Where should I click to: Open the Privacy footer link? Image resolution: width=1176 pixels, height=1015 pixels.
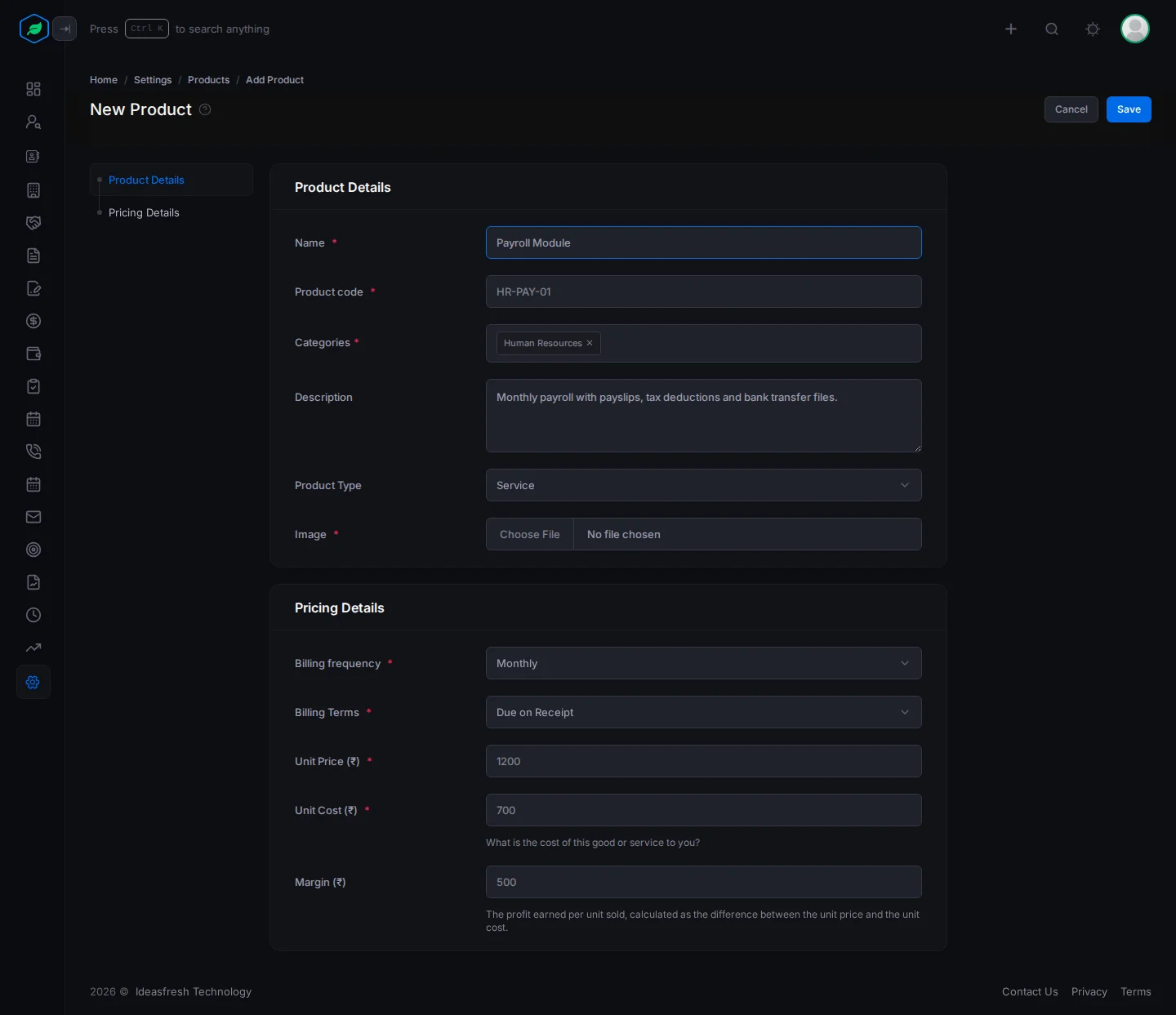click(x=1089, y=991)
